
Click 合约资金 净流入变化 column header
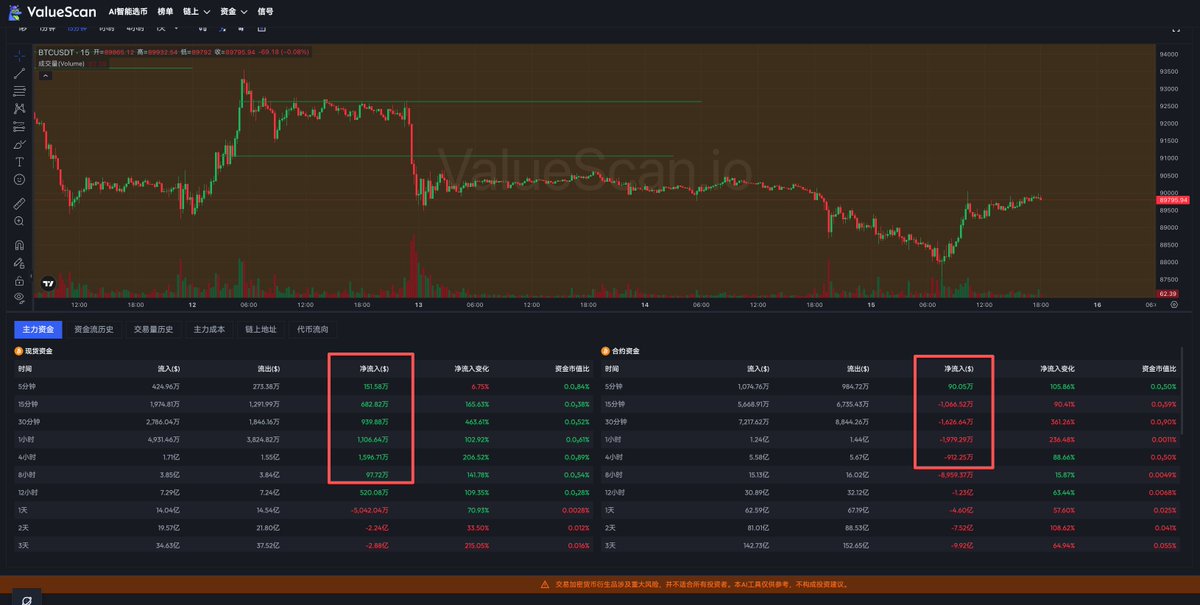[1057, 369]
